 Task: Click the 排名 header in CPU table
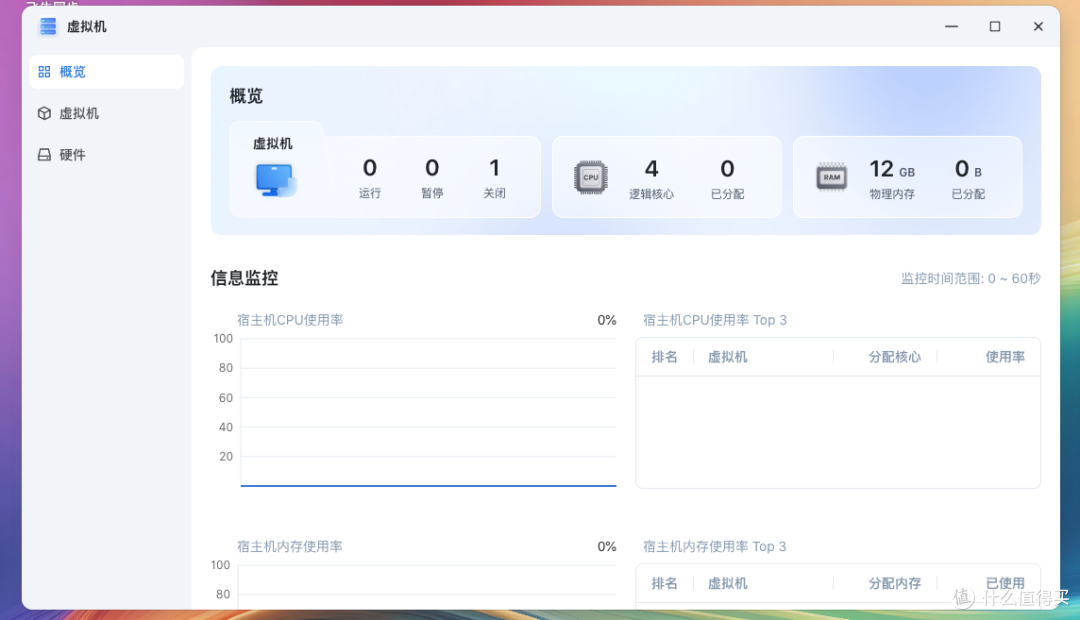pos(665,357)
